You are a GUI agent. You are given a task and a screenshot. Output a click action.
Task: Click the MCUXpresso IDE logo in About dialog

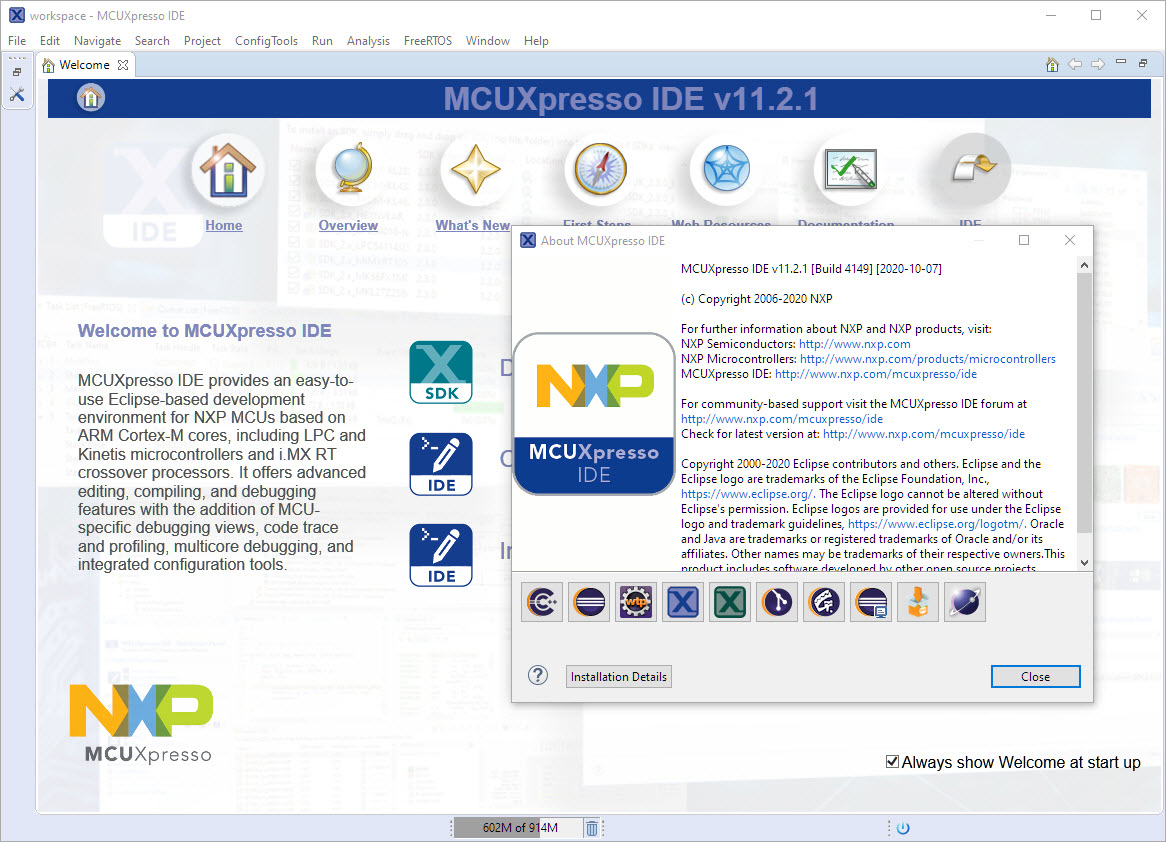pyautogui.click(x=593, y=412)
